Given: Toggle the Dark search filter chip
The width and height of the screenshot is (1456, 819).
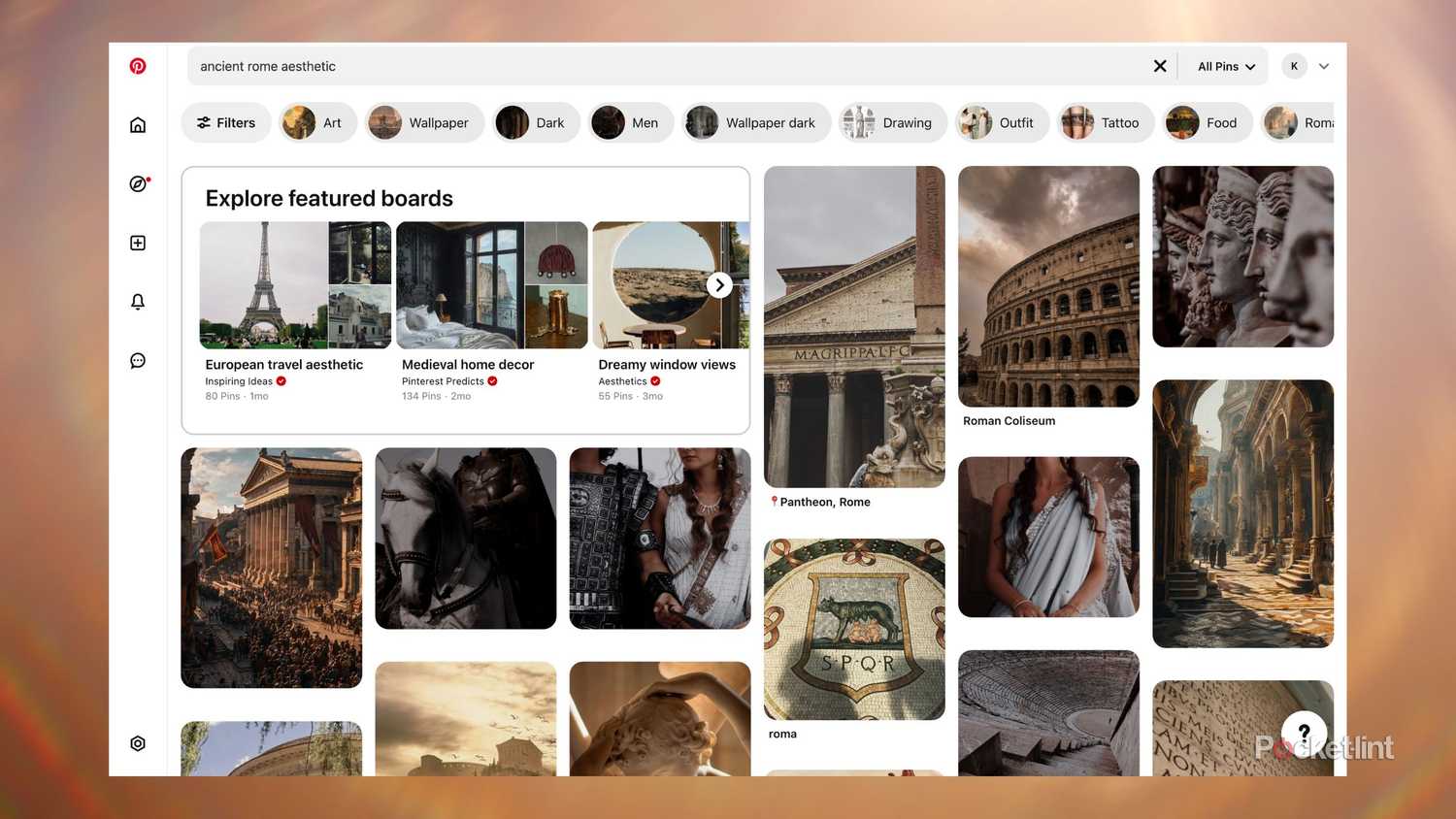Looking at the screenshot, I should click(535, 122).
